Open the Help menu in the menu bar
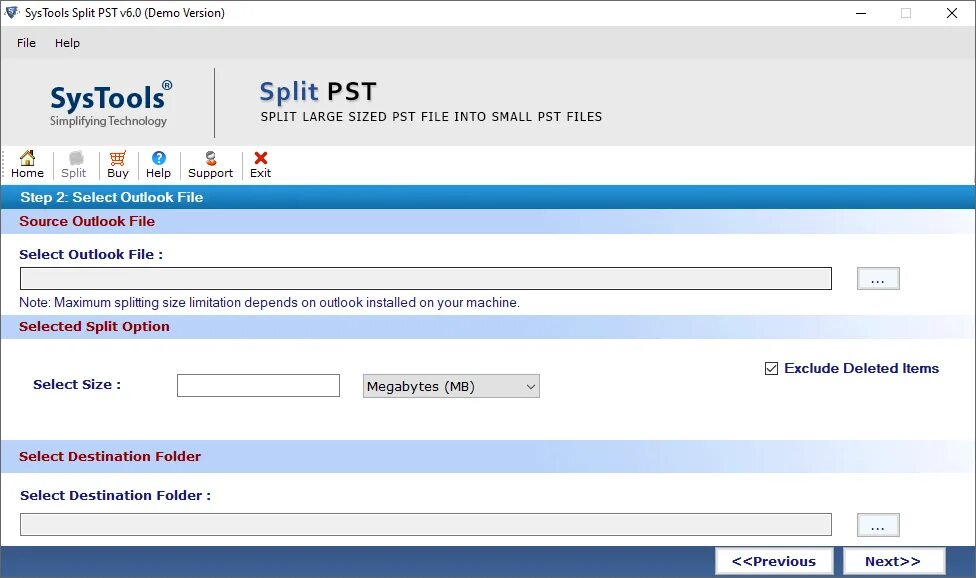Viewport: 976px width, 578px height. [x=67, y=43]
